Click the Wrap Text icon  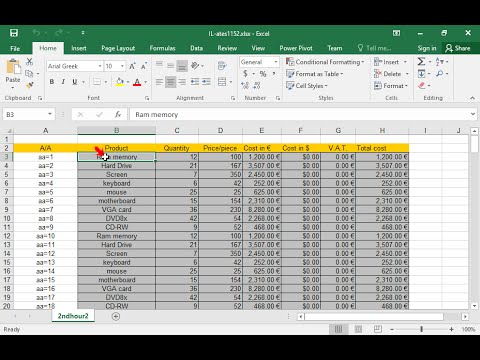pos(222,65)
